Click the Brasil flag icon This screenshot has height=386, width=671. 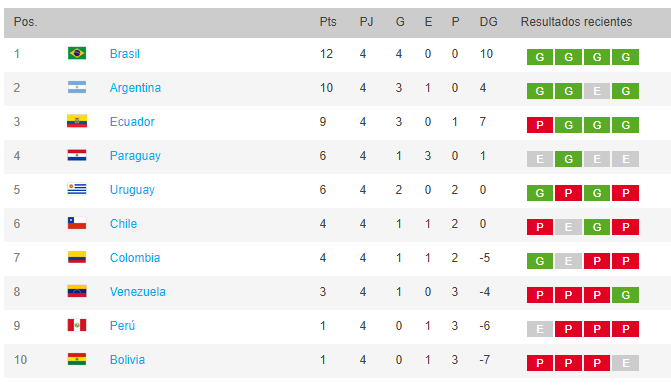[x=77, y=53]
